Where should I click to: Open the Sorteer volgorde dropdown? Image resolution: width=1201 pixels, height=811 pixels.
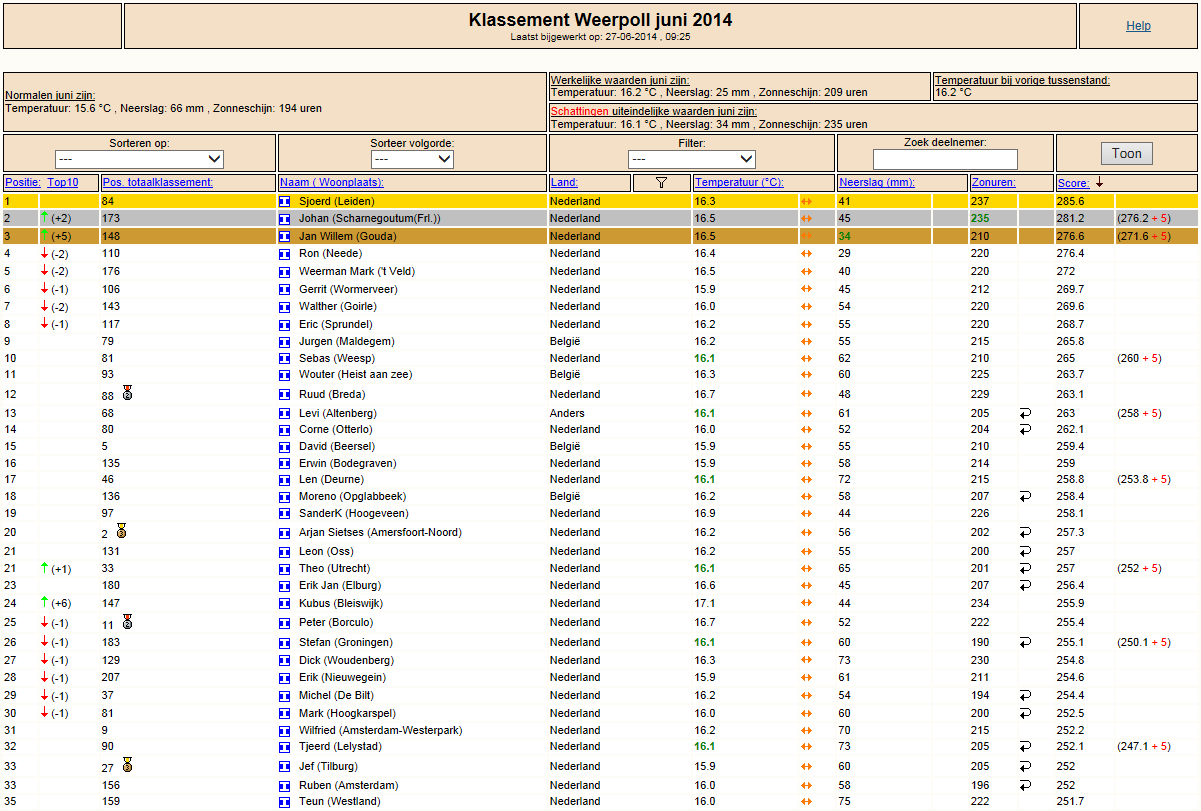(x=394, y=159)
